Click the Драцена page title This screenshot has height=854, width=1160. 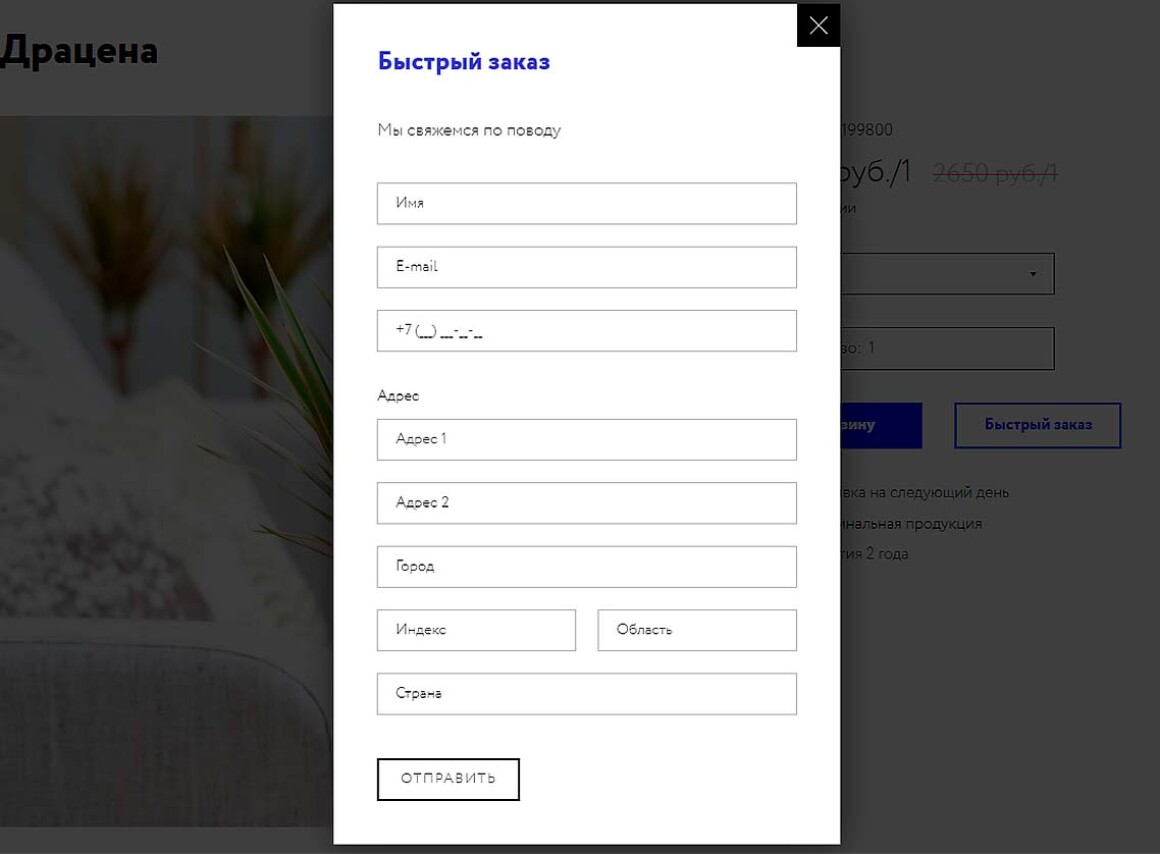click(x=78, y=51)
